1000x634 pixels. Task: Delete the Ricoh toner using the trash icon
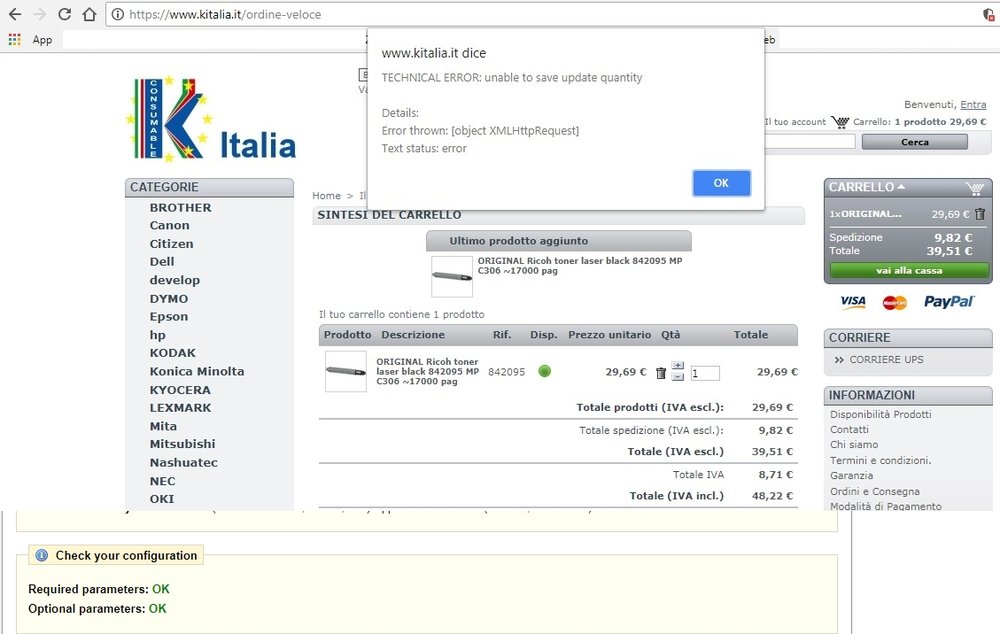(661, 371)
